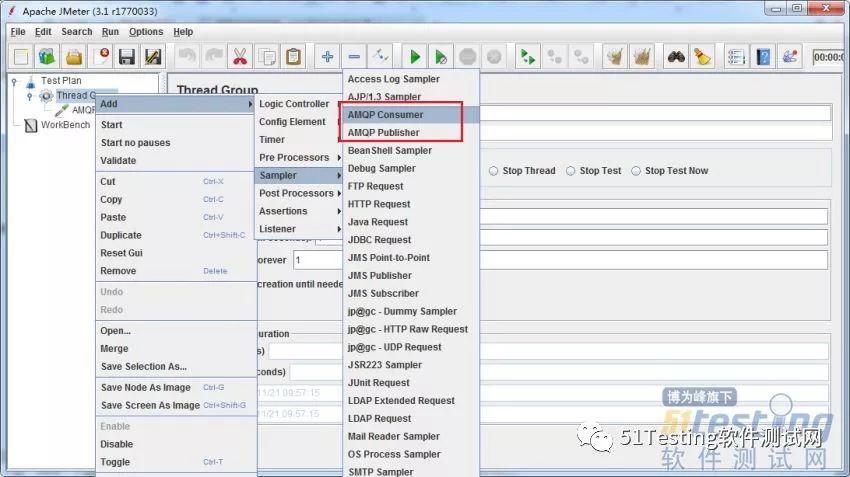Open the Help menu
The width and height of the screenshot is (850, 477).
(x=183, y=32)
